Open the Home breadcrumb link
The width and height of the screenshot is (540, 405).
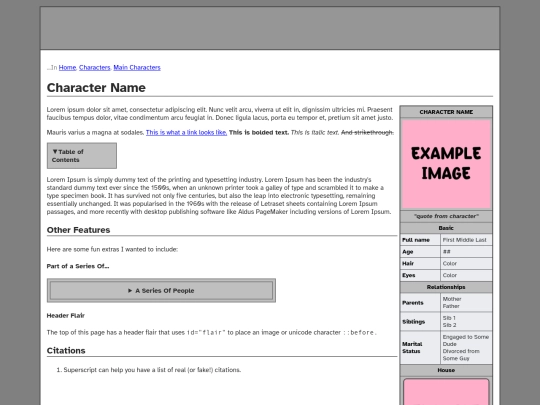click(67, 68)
